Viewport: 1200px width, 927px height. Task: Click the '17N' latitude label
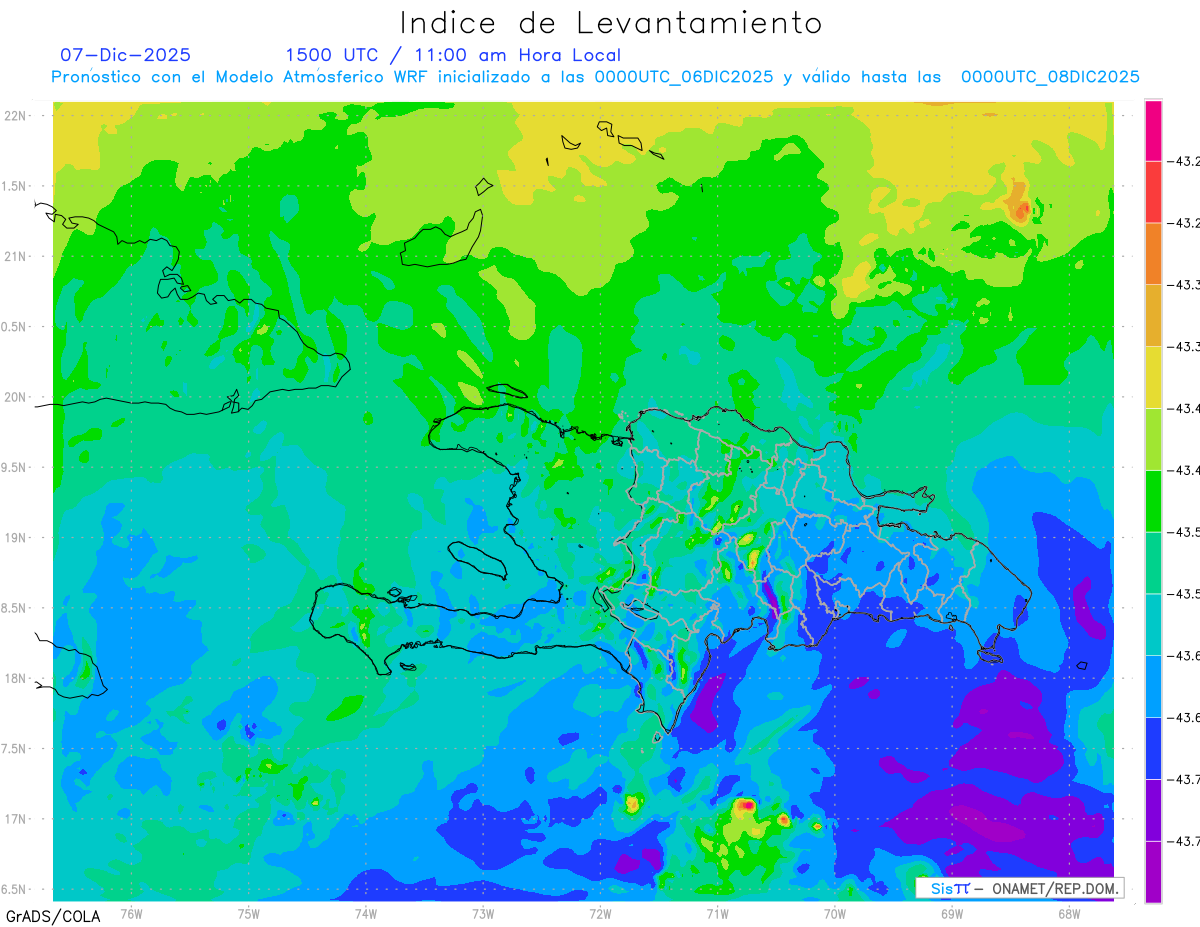17,819
